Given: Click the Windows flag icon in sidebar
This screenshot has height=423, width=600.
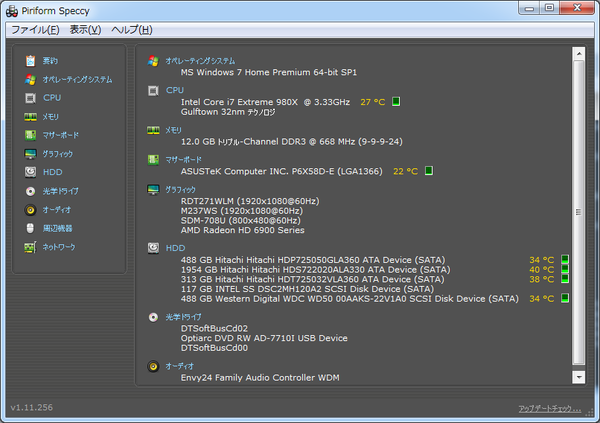Looking at the screenshot, I should pos(30,79).
